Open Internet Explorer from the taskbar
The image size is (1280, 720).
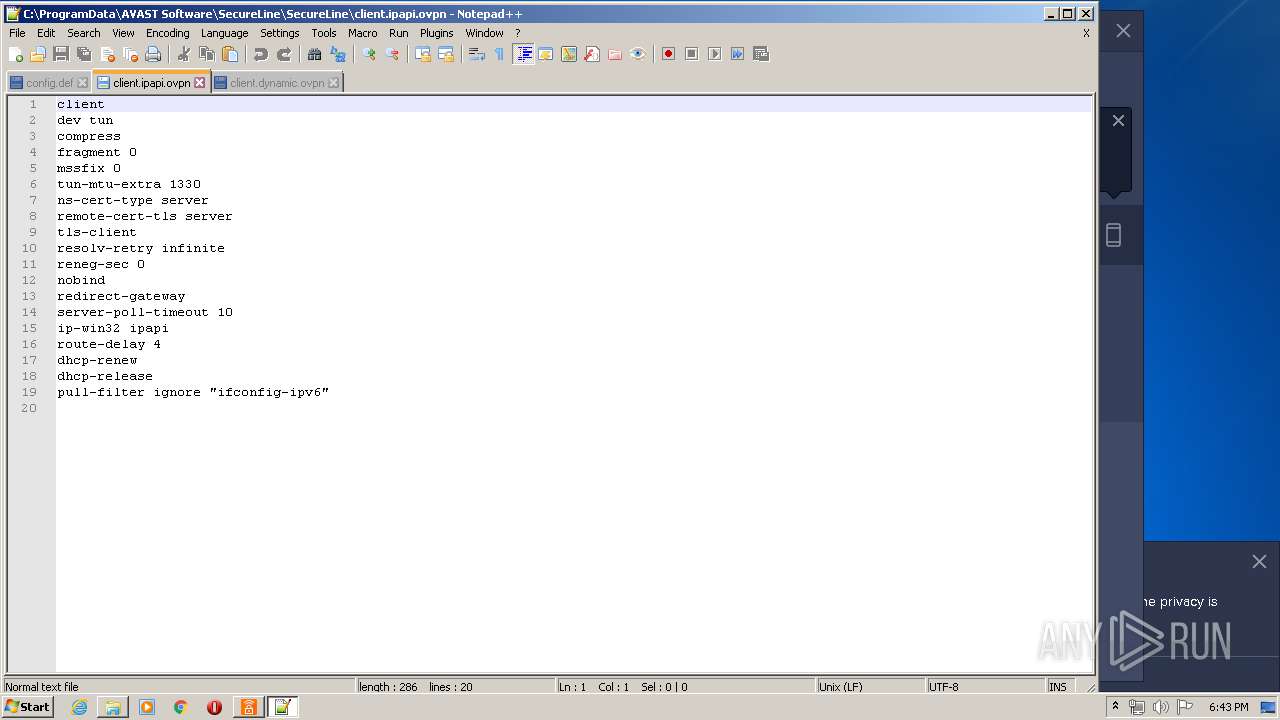click(x=79, y=707)
